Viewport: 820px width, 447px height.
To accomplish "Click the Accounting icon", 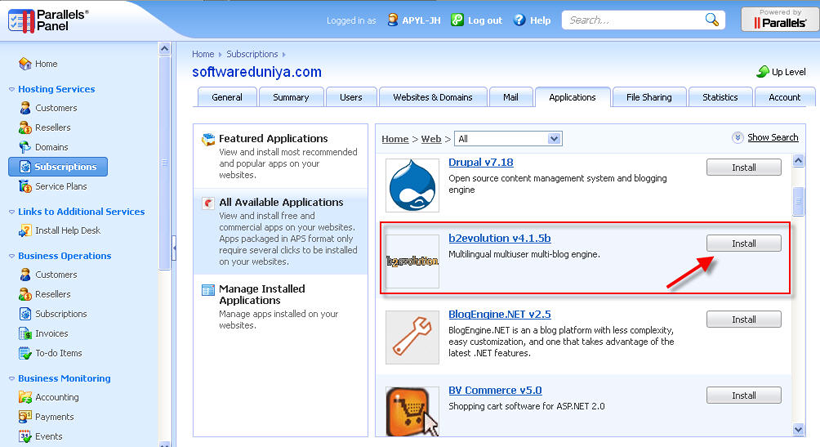I will [x=25, y=397].
